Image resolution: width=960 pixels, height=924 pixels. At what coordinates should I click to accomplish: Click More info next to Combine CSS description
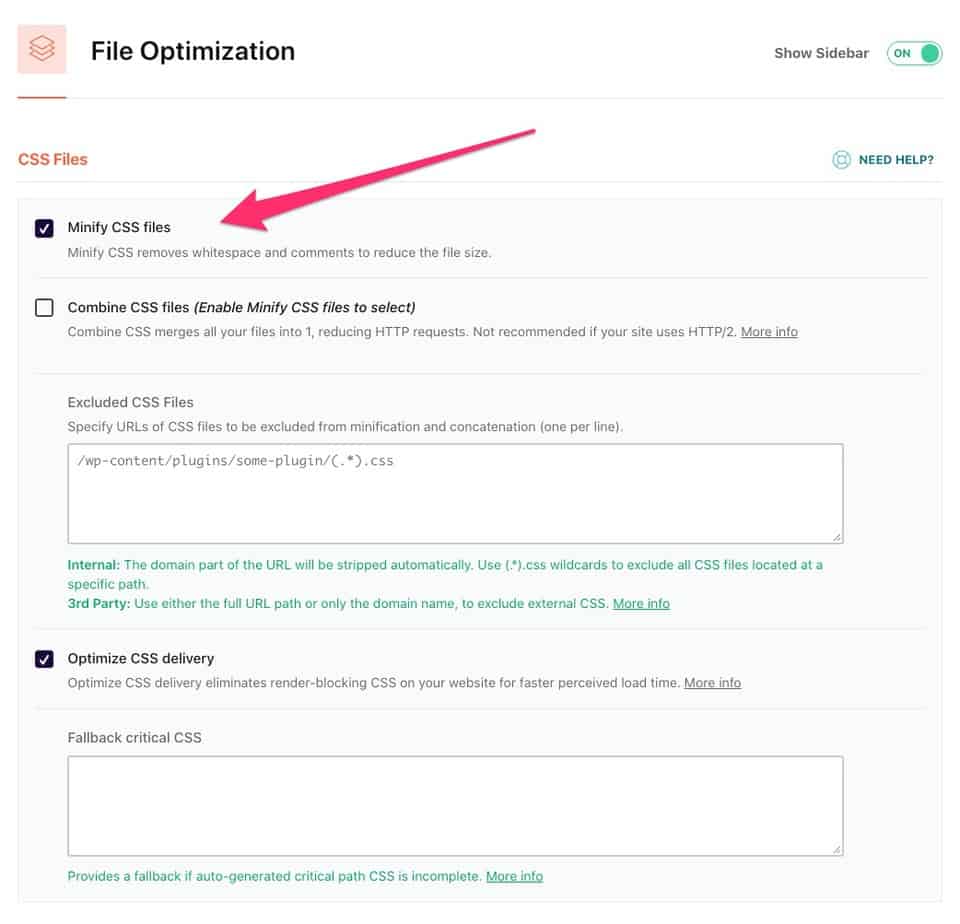click(x=769, y=331)
